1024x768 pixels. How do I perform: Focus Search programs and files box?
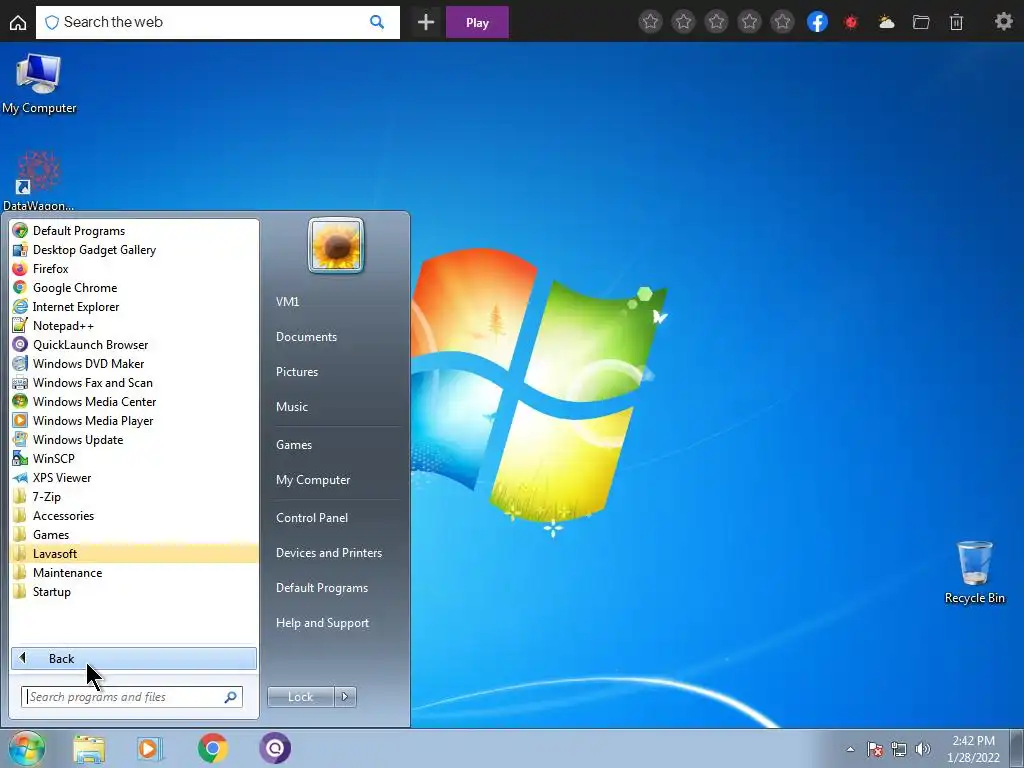coord(131,697)
